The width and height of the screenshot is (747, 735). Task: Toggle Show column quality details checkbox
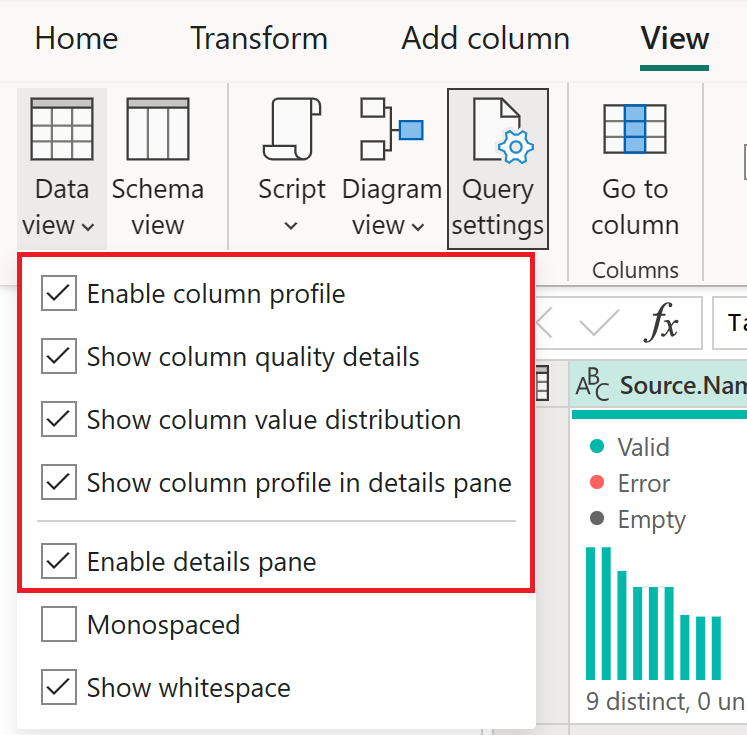pos(59,357)
